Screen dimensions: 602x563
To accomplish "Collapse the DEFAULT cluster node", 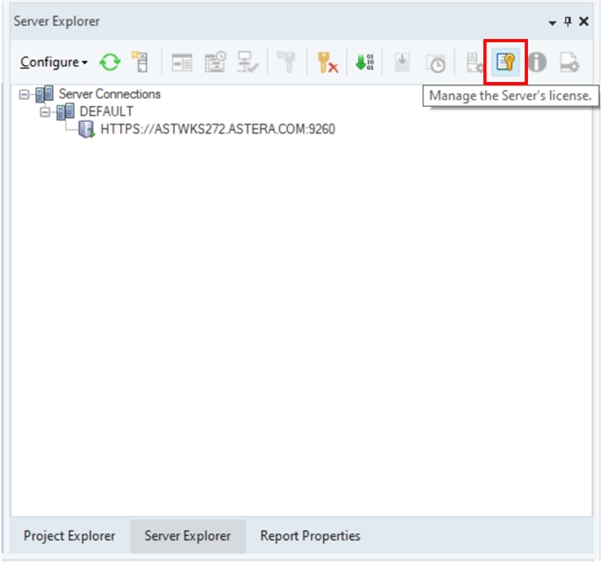I will click(45, 112).
